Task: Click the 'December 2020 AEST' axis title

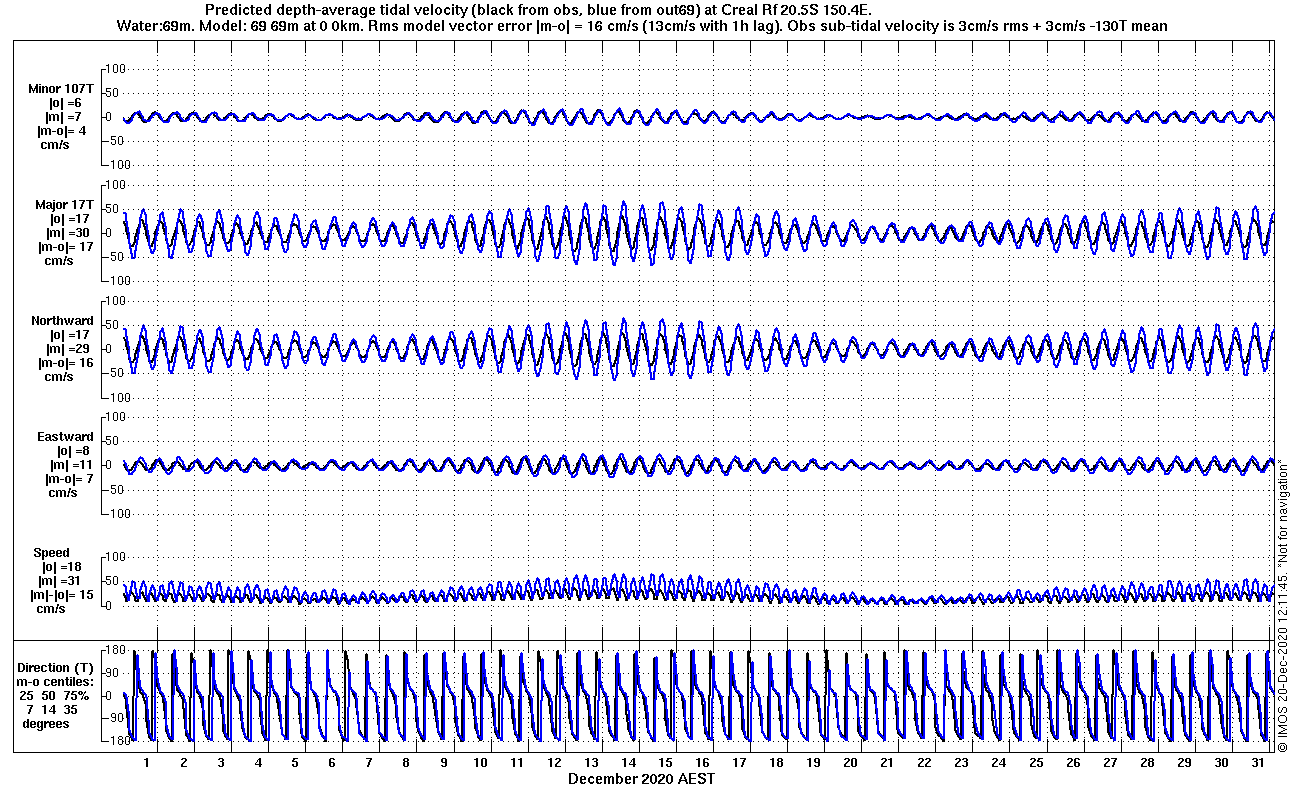Action: pos(641,779)
